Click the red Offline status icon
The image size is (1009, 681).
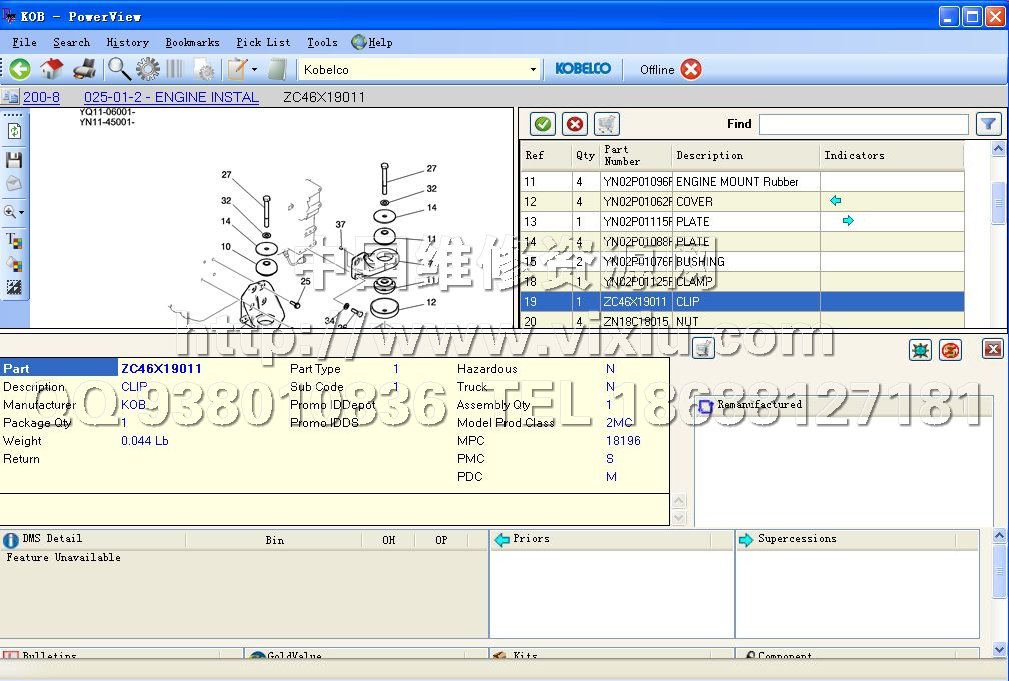point(691,69)
